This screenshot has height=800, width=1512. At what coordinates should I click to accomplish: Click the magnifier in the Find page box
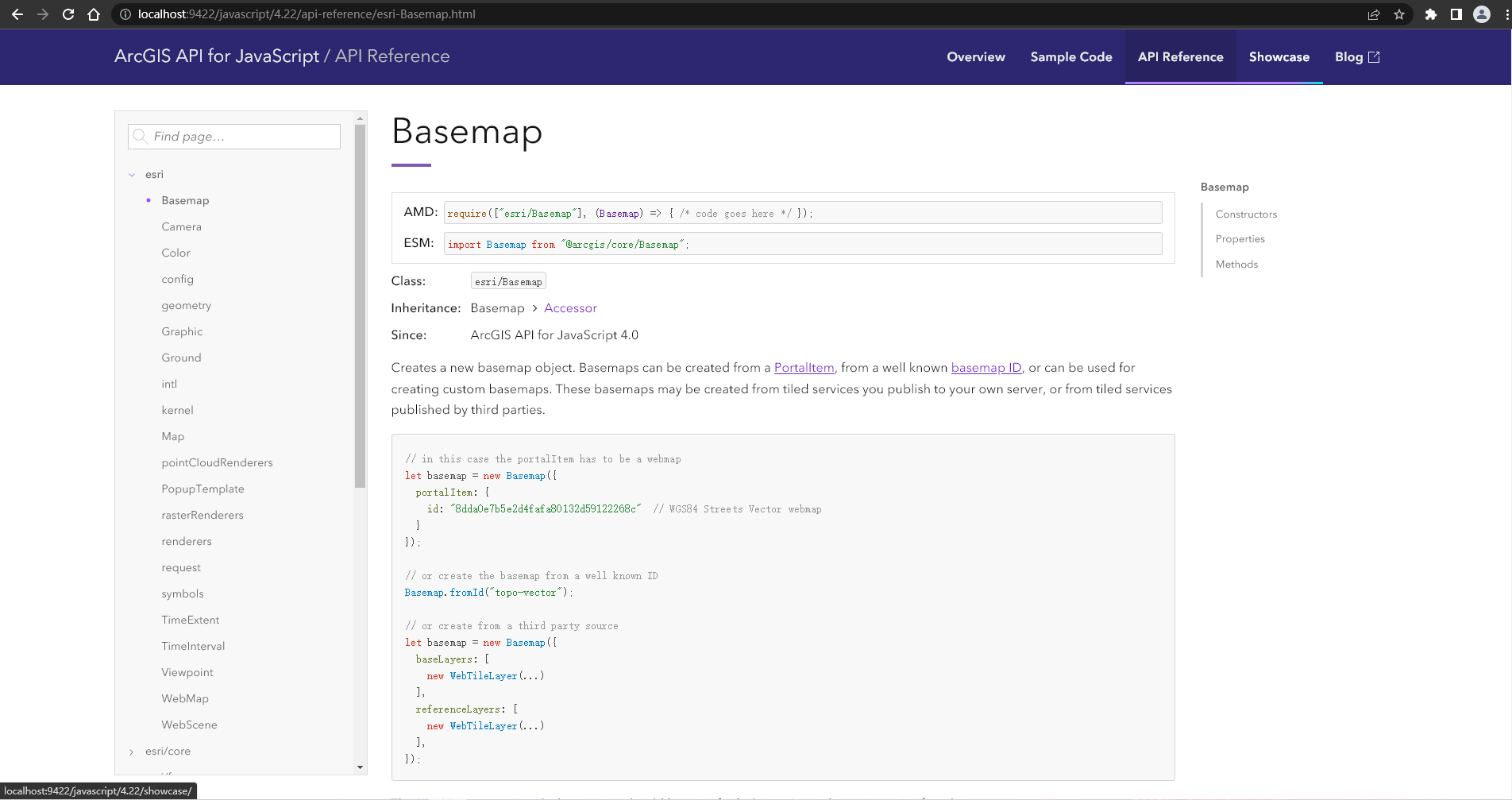(x=140, y=136)
